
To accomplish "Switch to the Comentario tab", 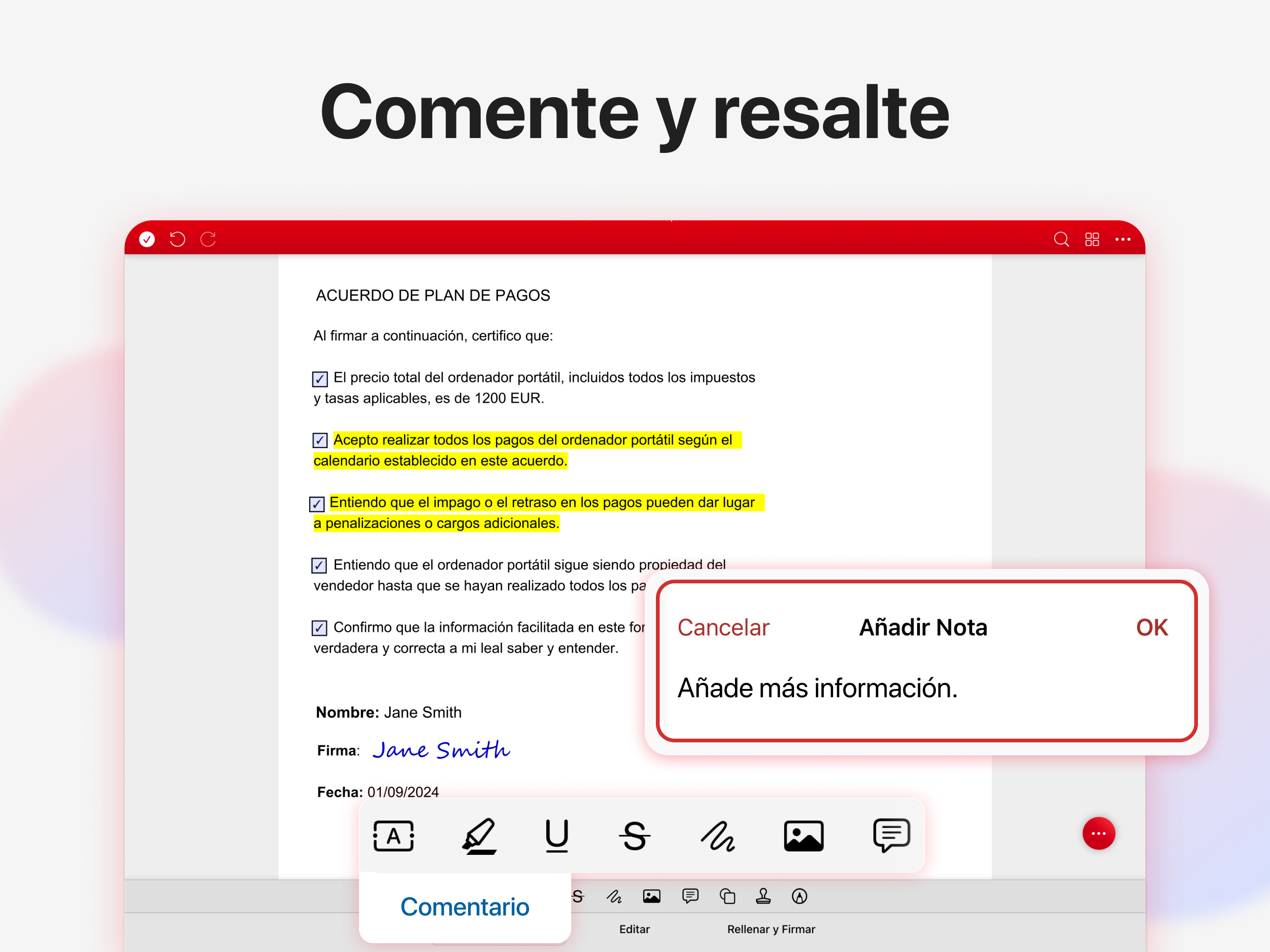I will pyautogui.click(x=464, y=907).
